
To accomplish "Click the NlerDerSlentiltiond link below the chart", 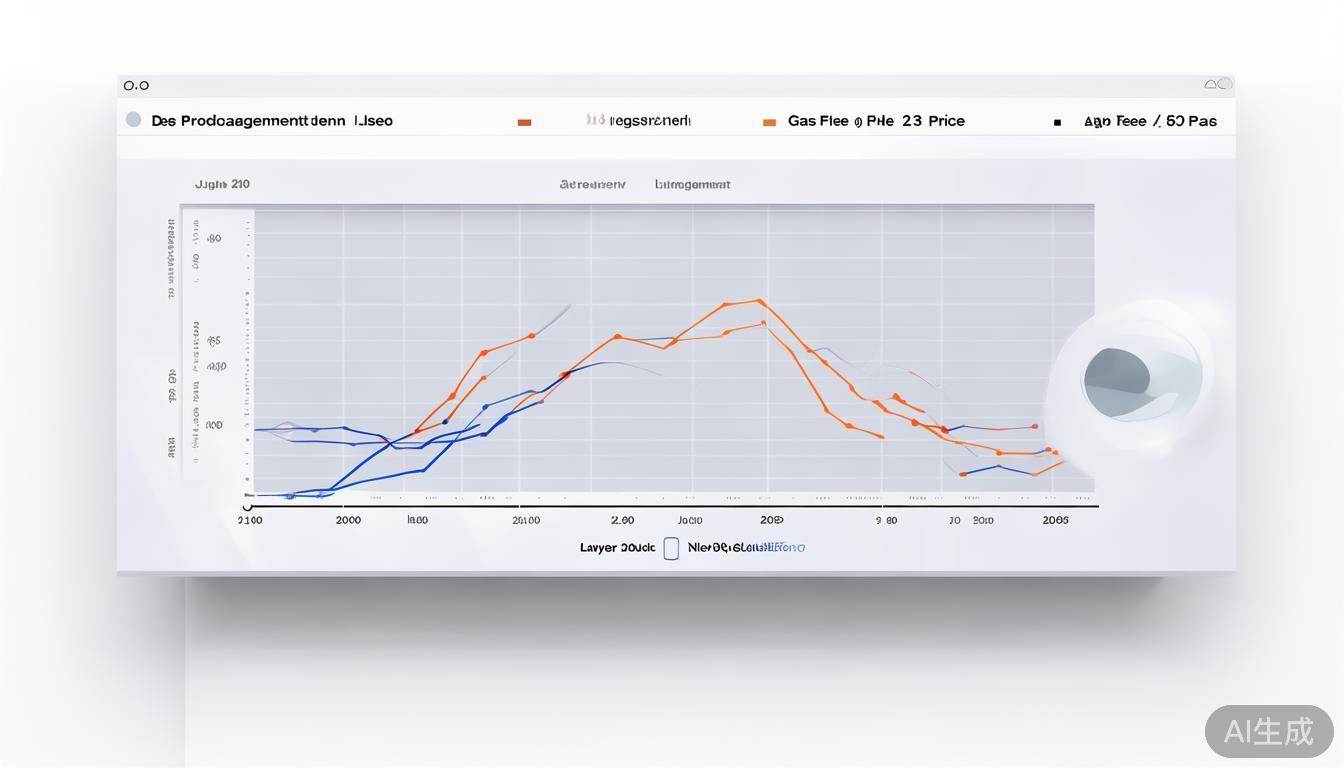I will coord(746,547).
